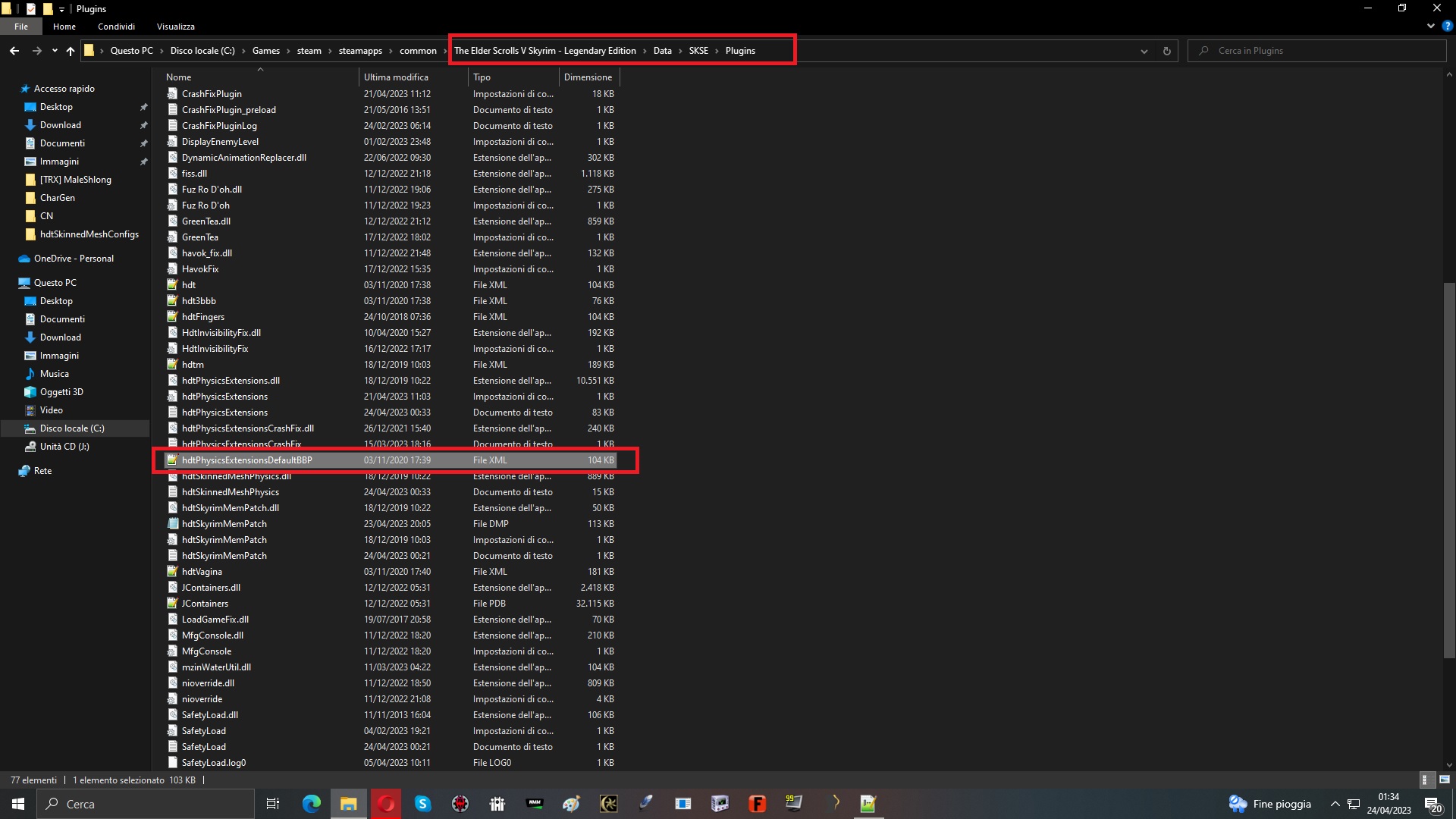Open Microsoft Edge from the taskbar
The height and width of the screenshot is (819, 1456).
click(311, 804)
